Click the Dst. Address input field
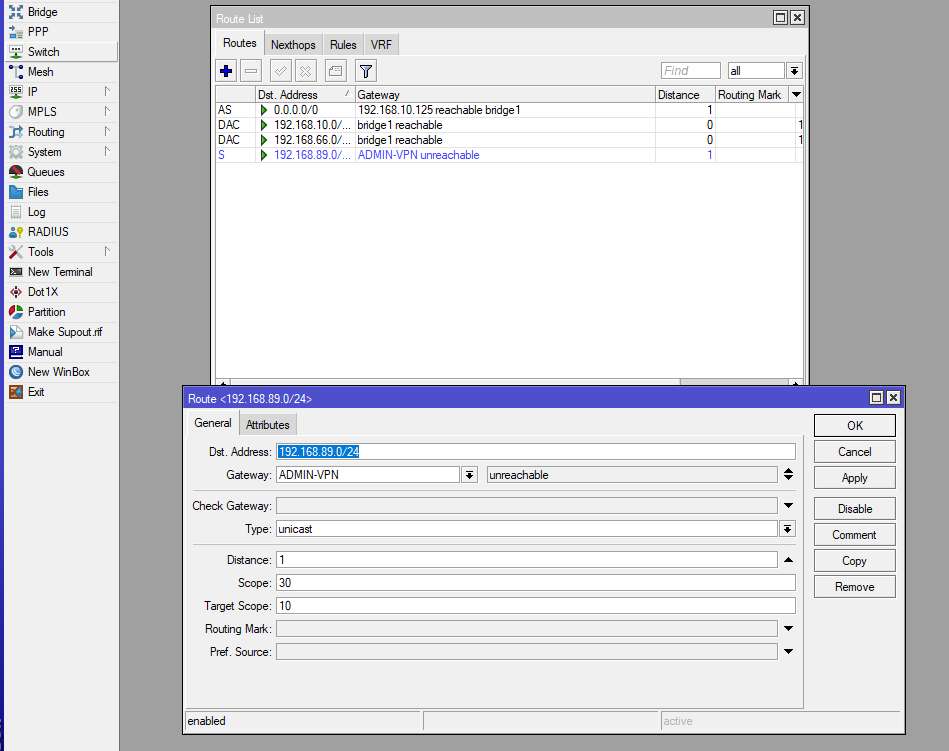The height and width of the screenshot is (751, 949). (536, 452)
